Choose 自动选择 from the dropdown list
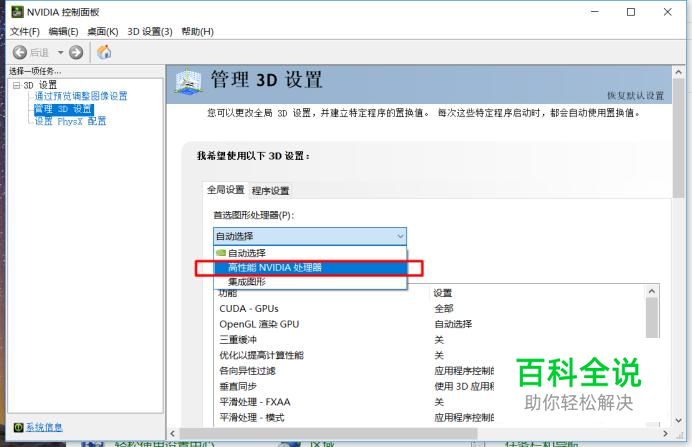The image size is (692, 447). click(310, 253)
